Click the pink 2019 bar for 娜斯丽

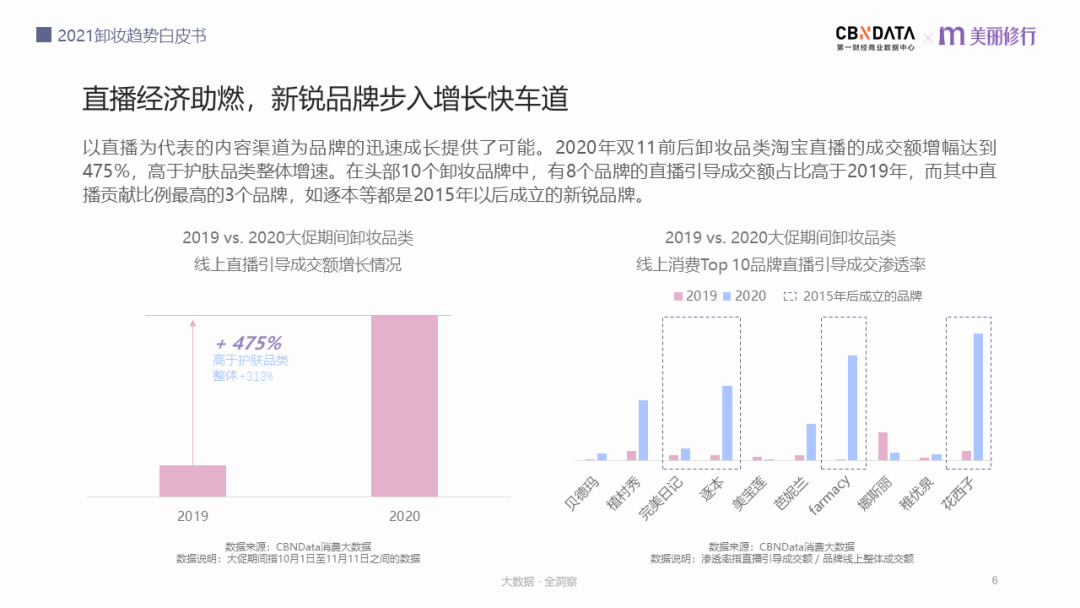click(x=883, y=447)
